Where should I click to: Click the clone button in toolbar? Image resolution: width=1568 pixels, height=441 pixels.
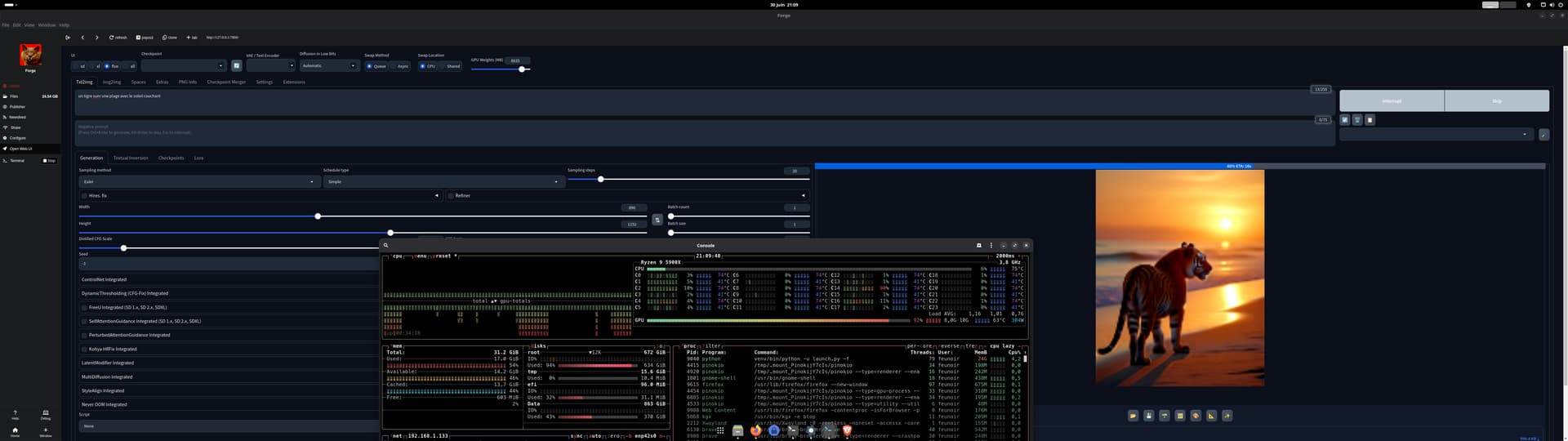[x=170, y=38]
